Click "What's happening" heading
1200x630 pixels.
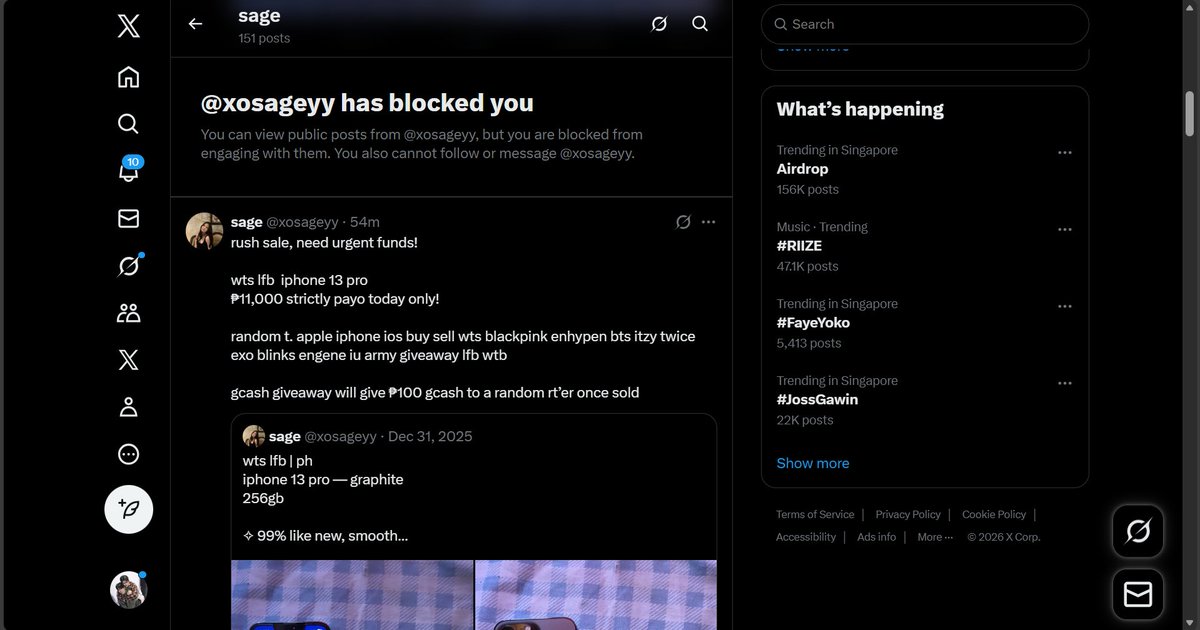[x=860, y=109]
